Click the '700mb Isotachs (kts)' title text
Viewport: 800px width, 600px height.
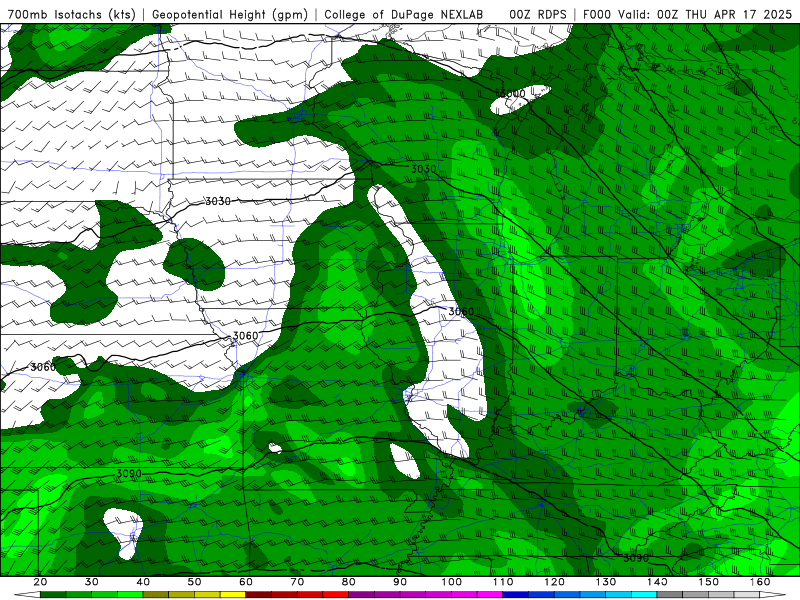click(72, 15)
